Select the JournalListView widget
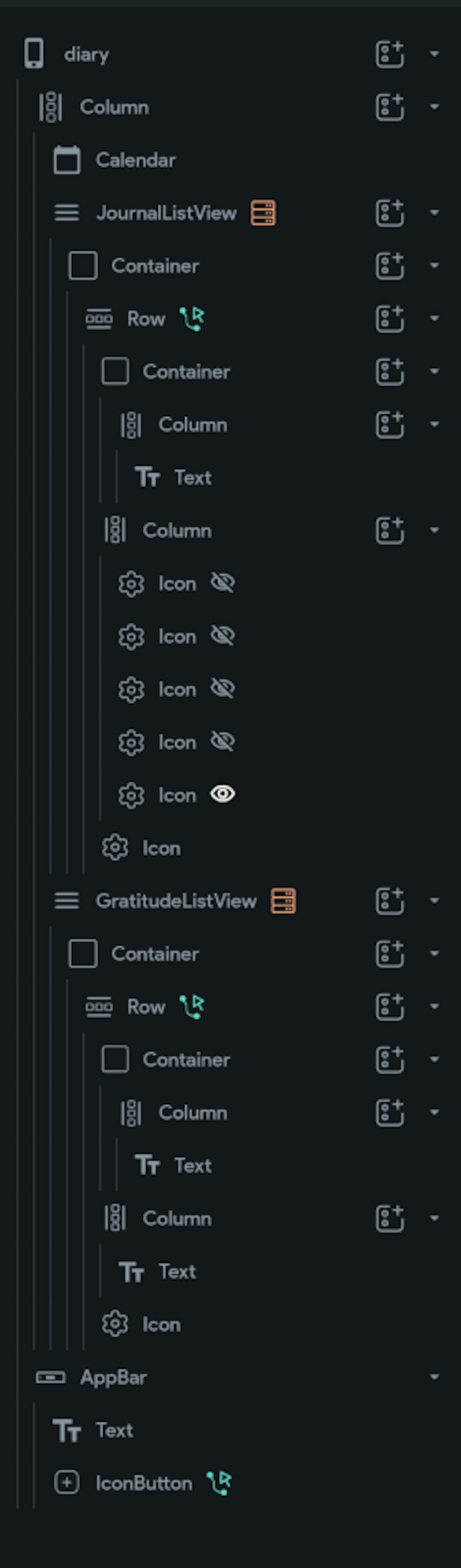The width and height of the screenshot is (461, 1568). coord(166,213)
